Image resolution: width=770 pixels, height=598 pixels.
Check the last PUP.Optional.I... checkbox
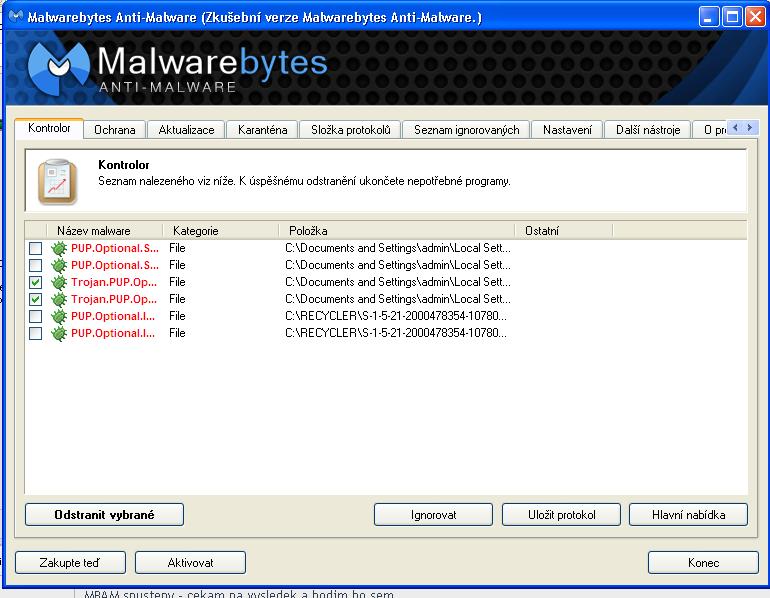[x=35, y=333]
